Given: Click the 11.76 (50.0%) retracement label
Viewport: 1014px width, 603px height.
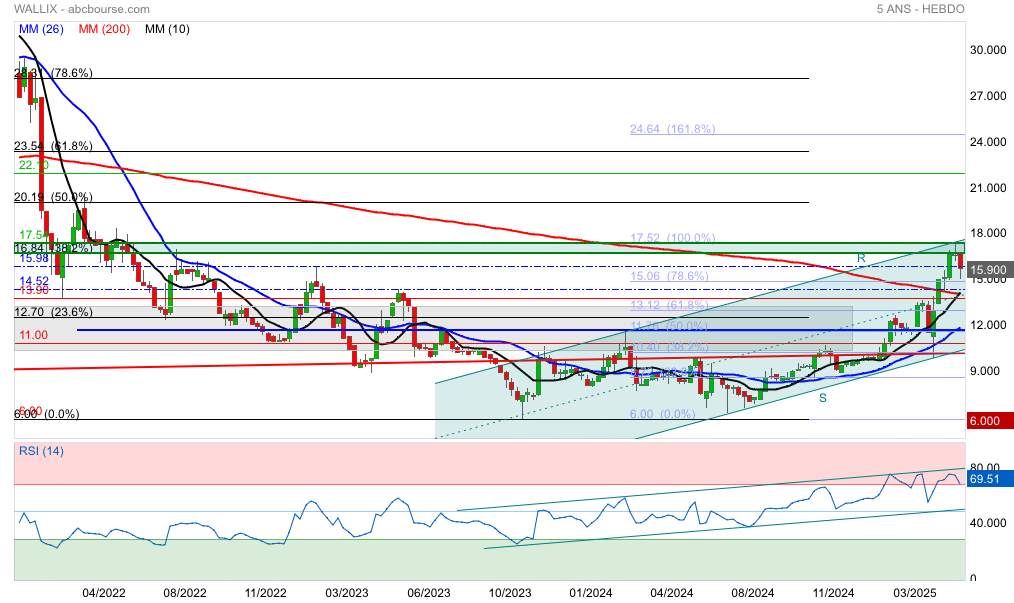Looking at the screenshot, I should pos(669,326).
